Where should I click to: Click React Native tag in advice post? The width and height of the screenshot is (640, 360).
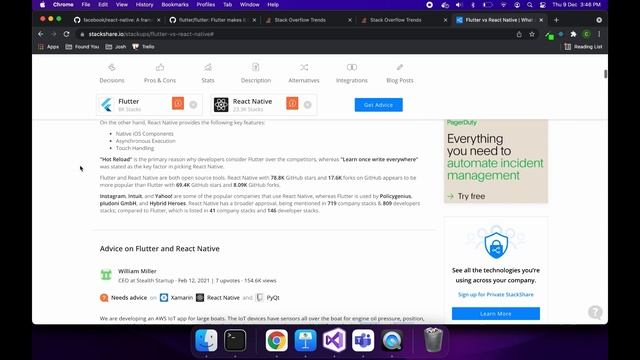(218, 298)
